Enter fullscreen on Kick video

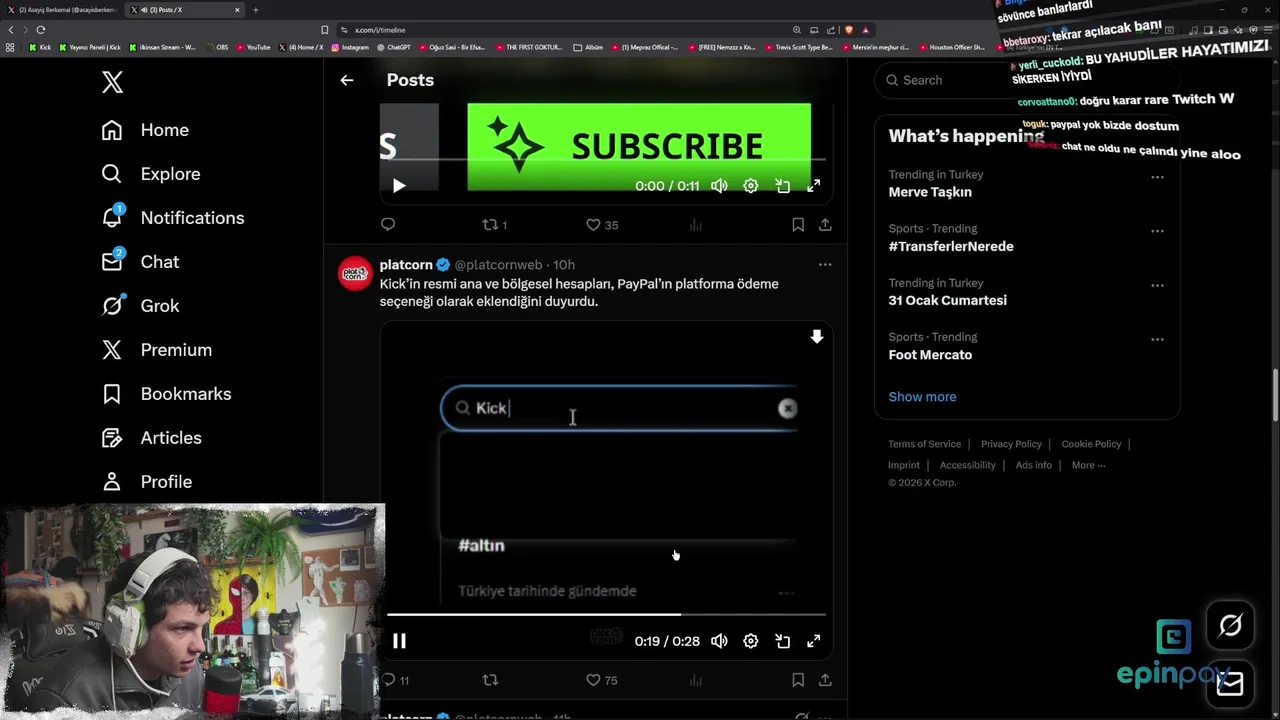click(x=814, y=641)
